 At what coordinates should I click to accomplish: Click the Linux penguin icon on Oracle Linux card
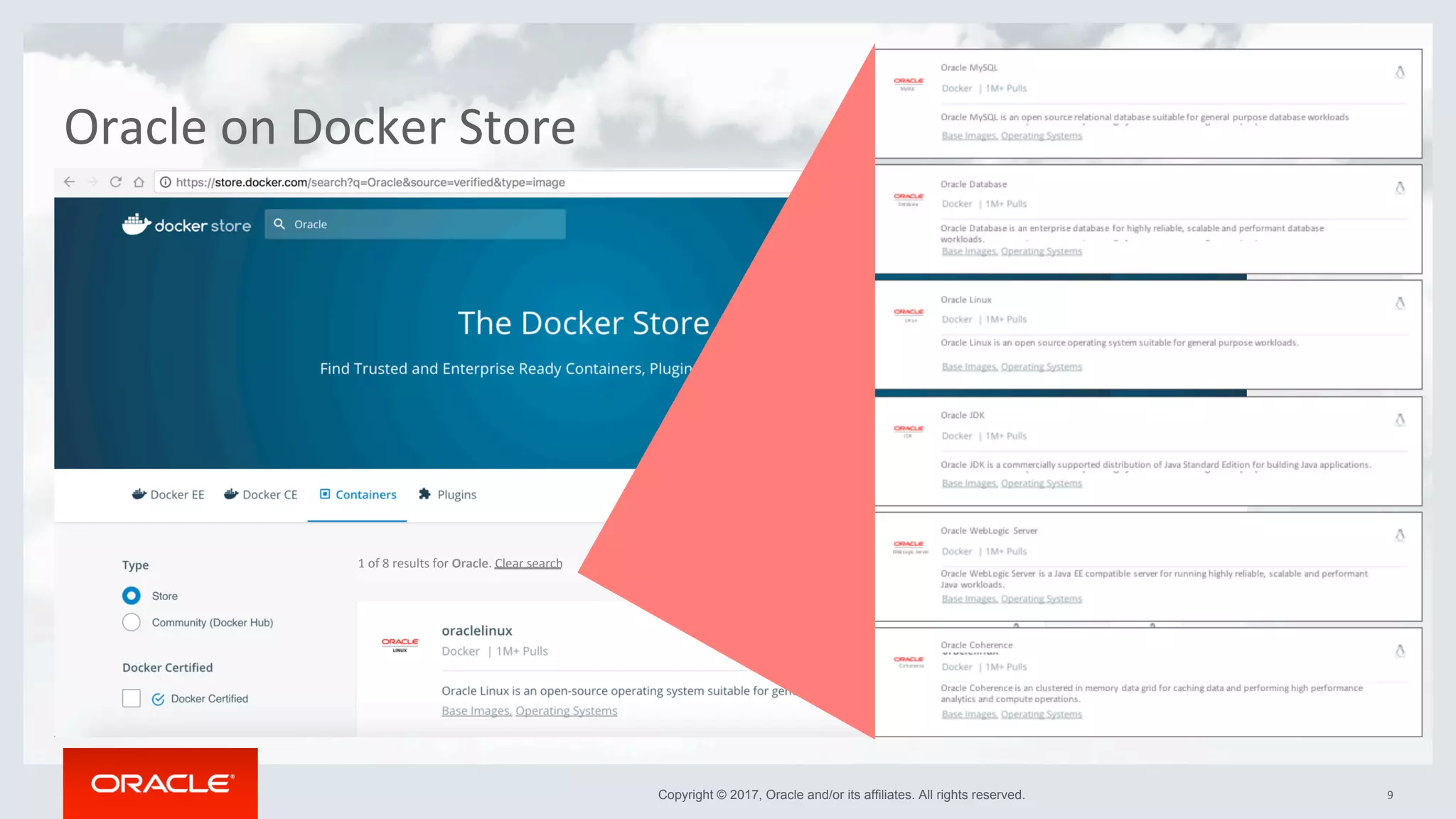(1400, 304)
